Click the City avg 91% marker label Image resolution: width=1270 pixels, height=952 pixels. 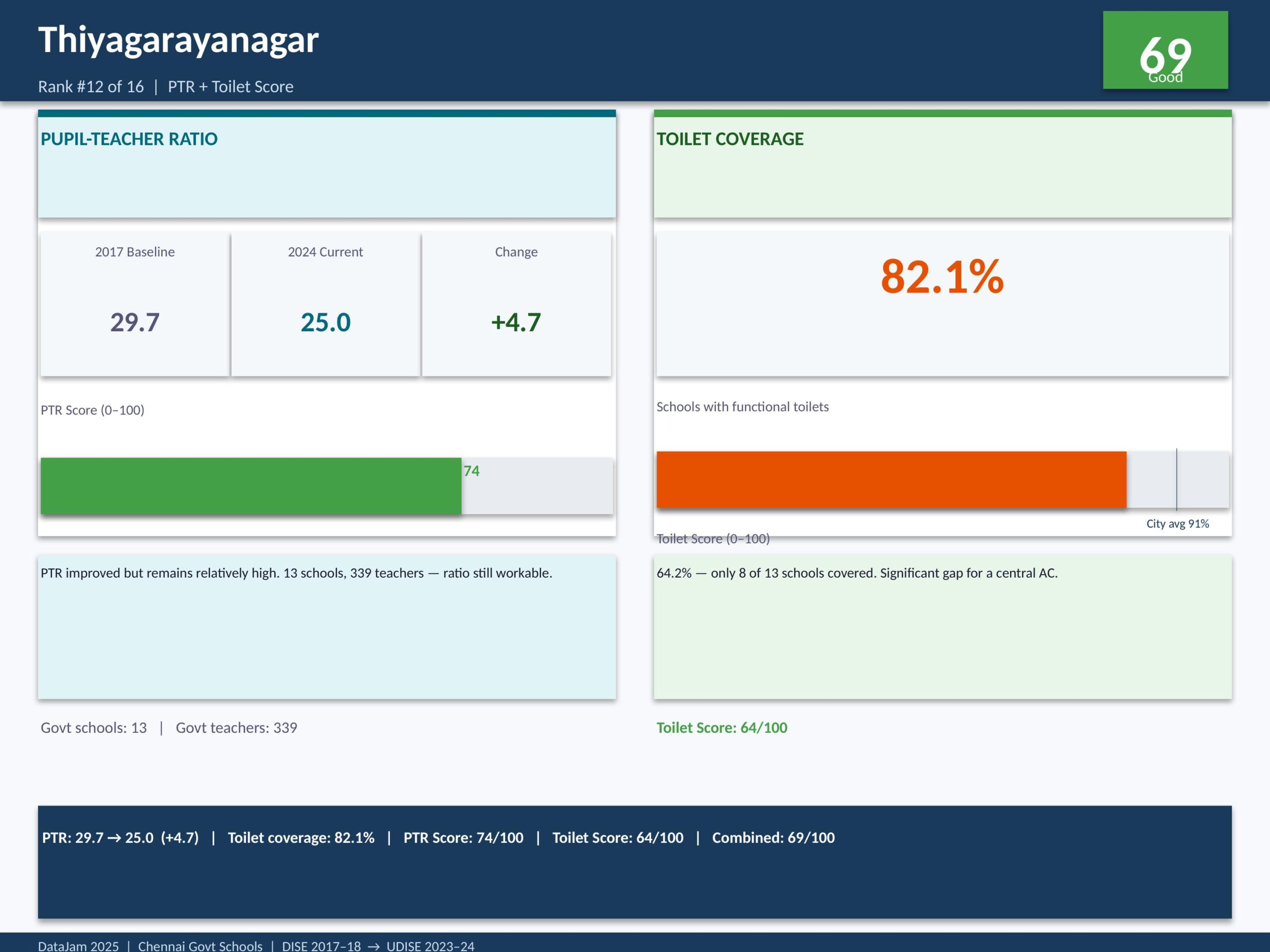click(x=1177, y=523)
